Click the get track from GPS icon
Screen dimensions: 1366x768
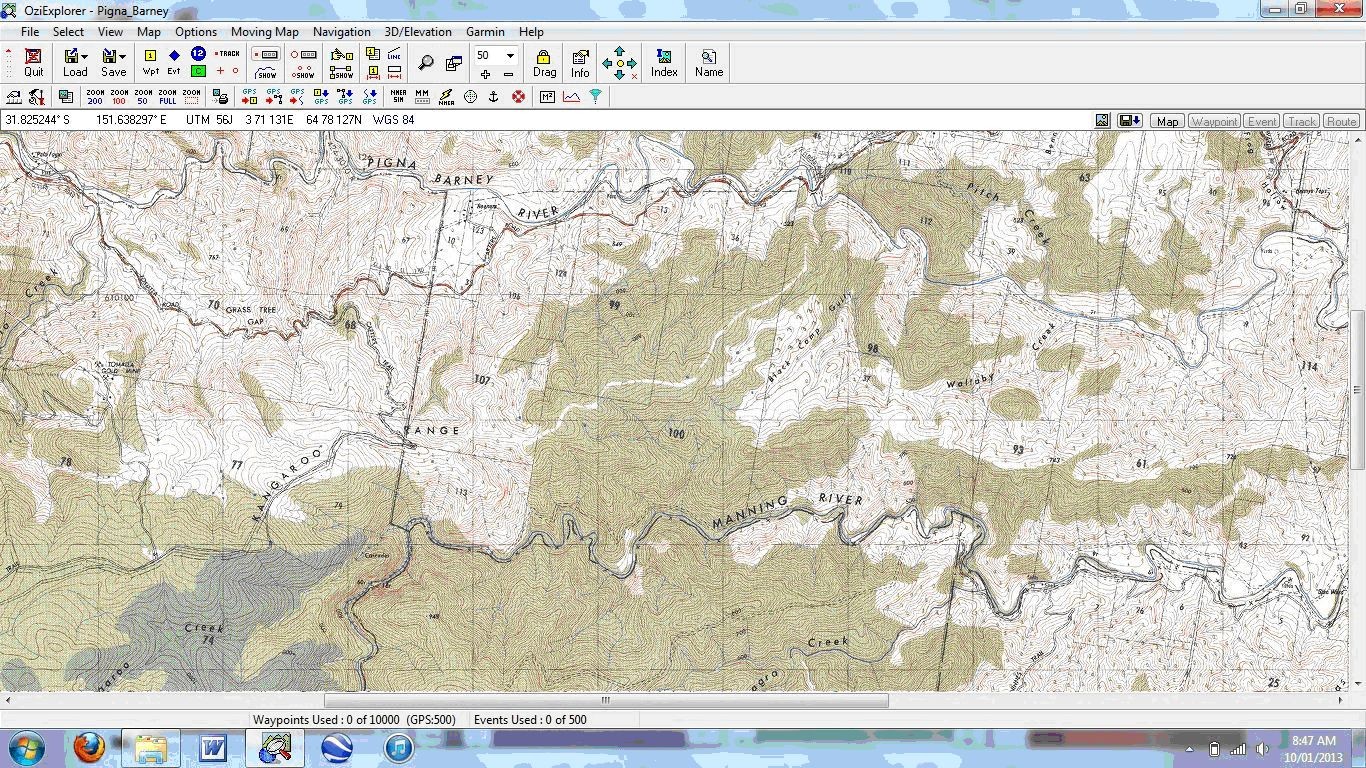tap(369, 97)
